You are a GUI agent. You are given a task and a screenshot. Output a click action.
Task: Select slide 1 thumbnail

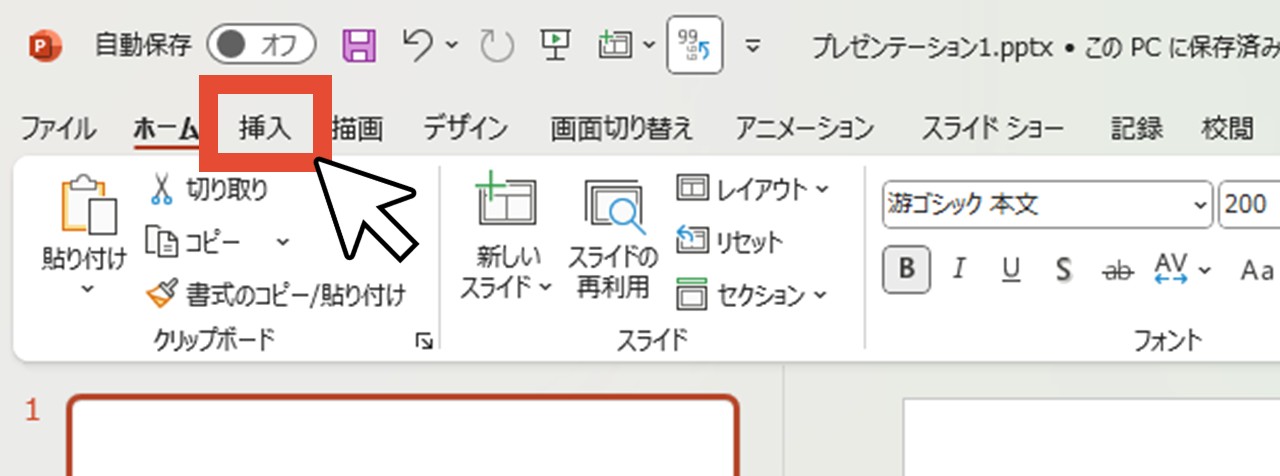pos(403,437)
